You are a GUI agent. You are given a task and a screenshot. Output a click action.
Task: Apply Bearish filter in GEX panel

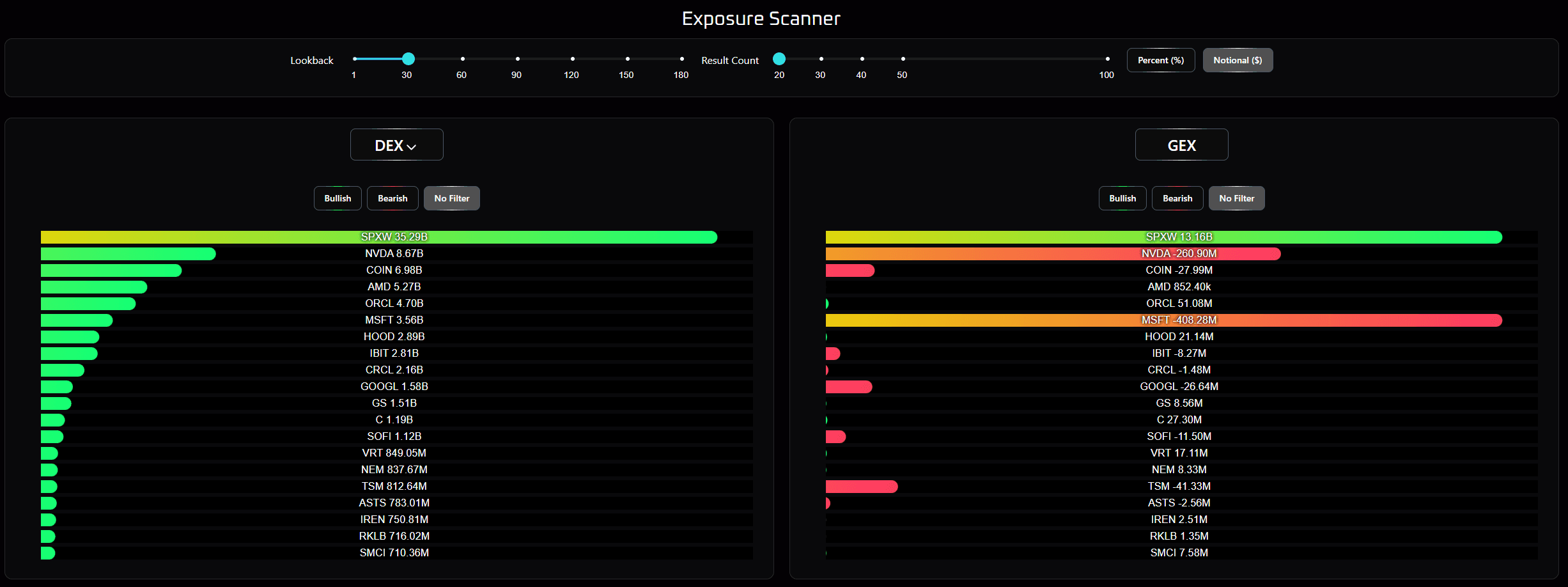point(1177,198)
